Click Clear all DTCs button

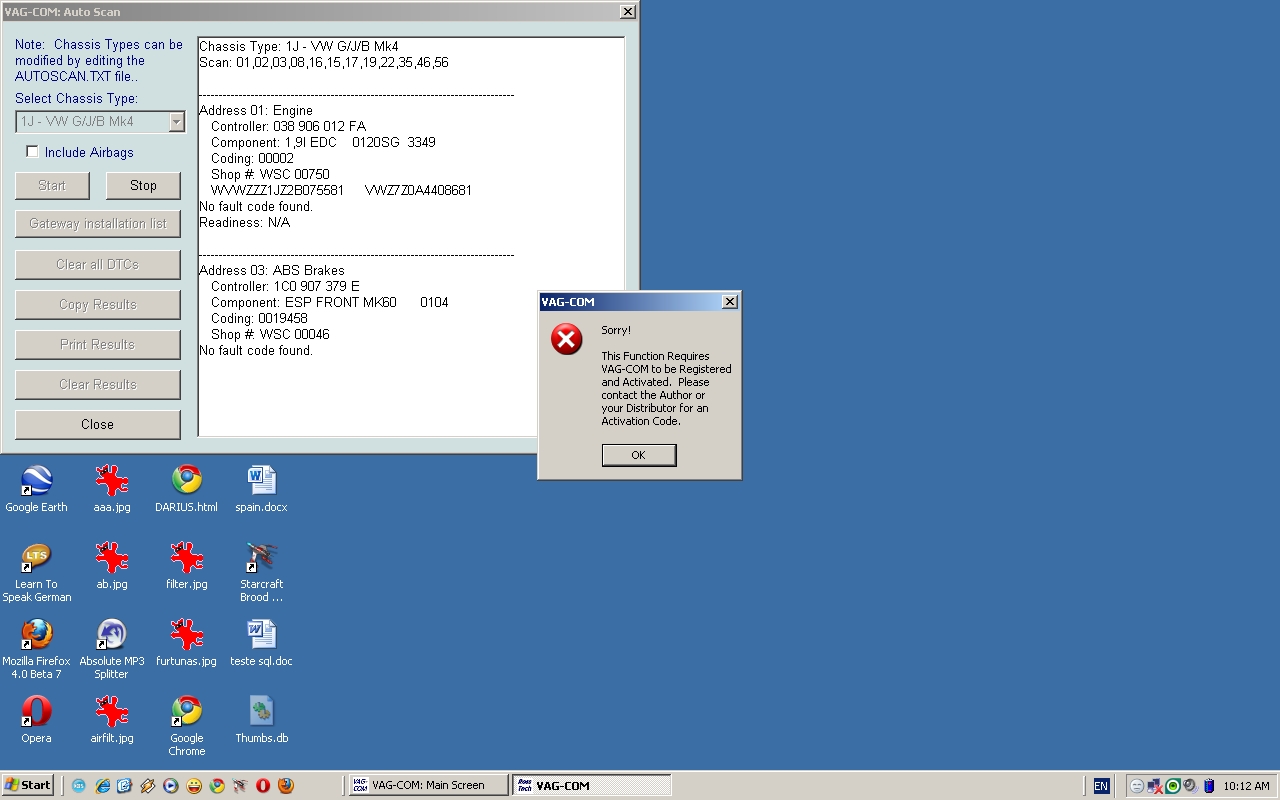(x=97, y=264)
